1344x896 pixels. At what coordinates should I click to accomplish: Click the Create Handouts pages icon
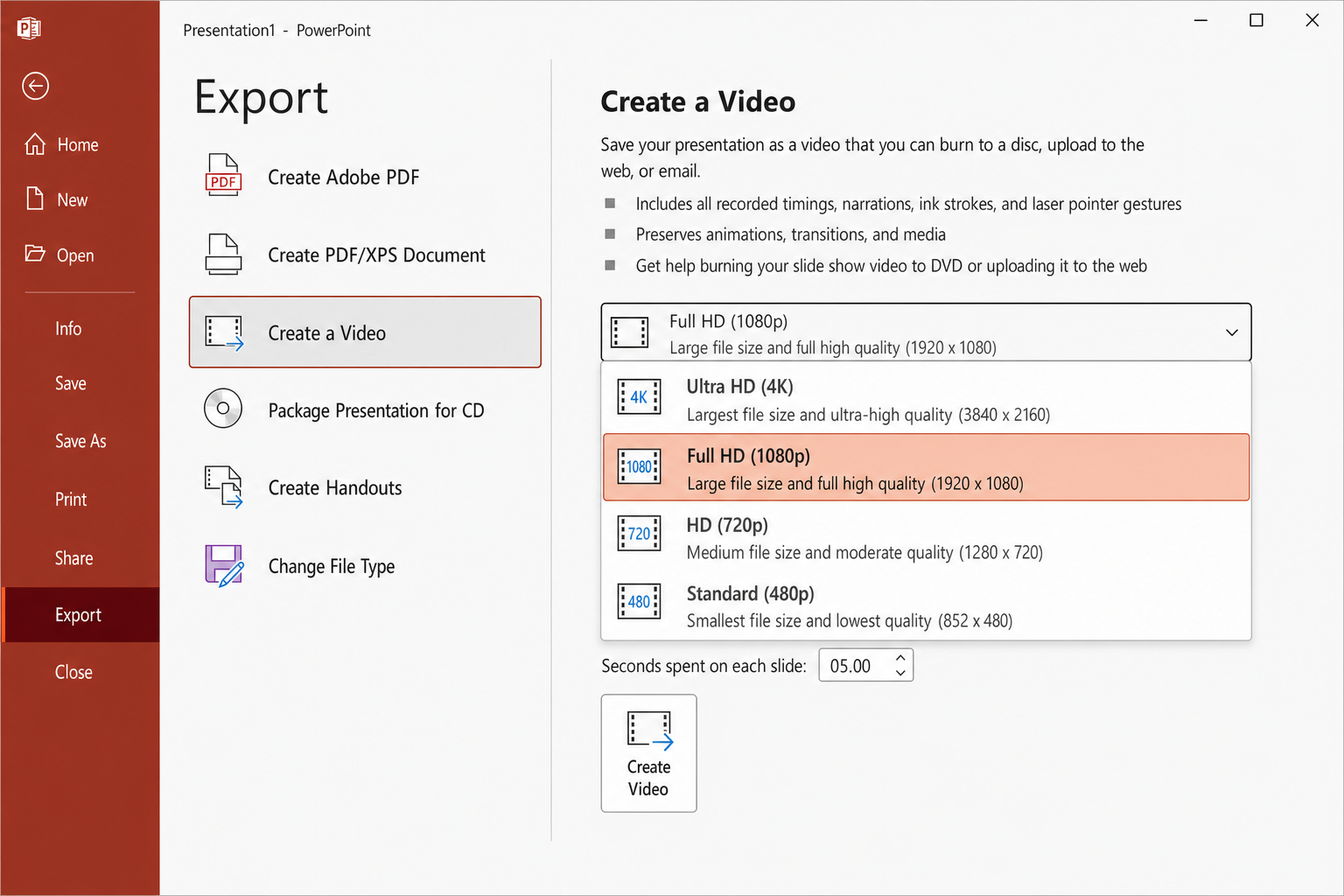point(224,486)
